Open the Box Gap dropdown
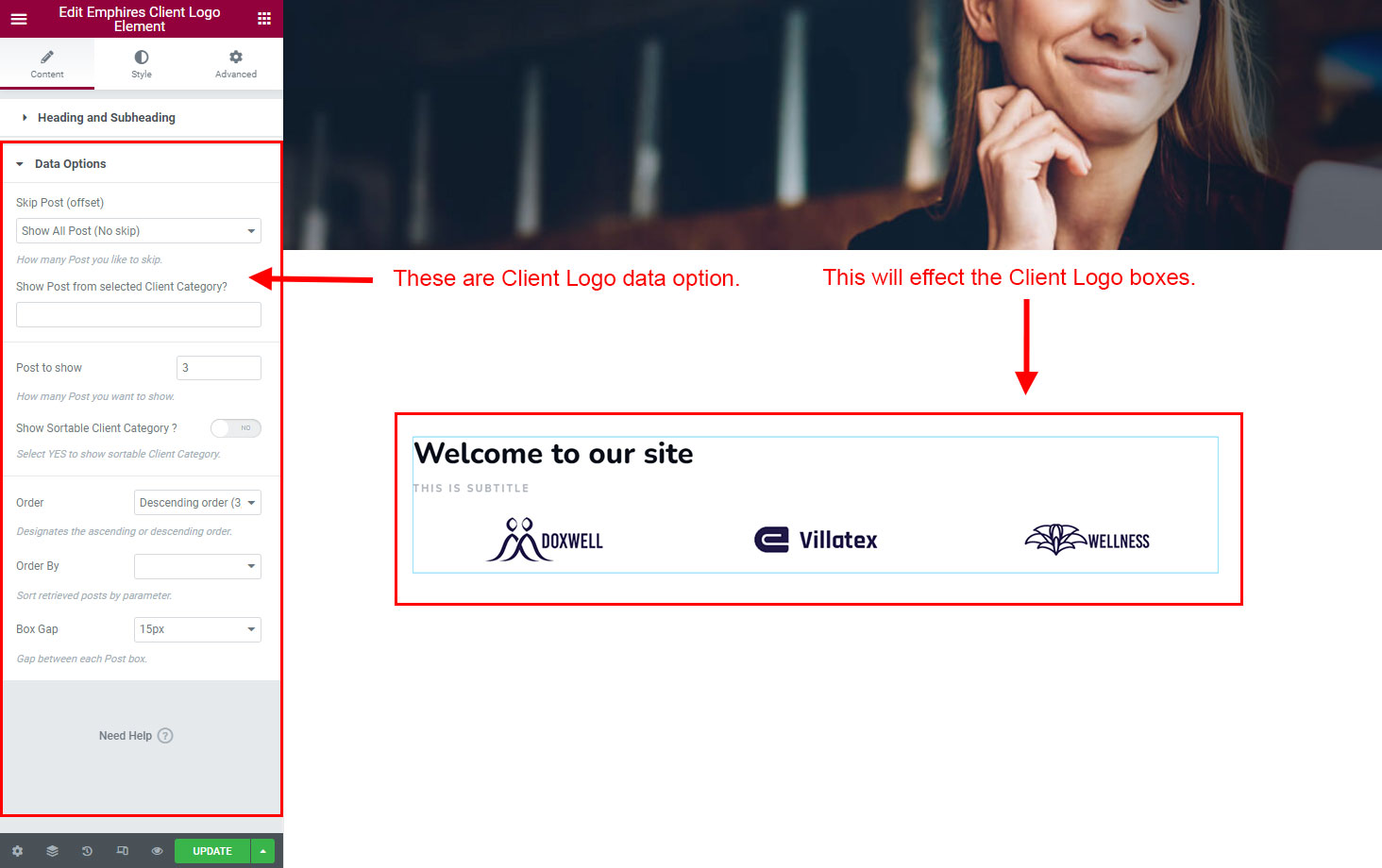 point(197,629)
